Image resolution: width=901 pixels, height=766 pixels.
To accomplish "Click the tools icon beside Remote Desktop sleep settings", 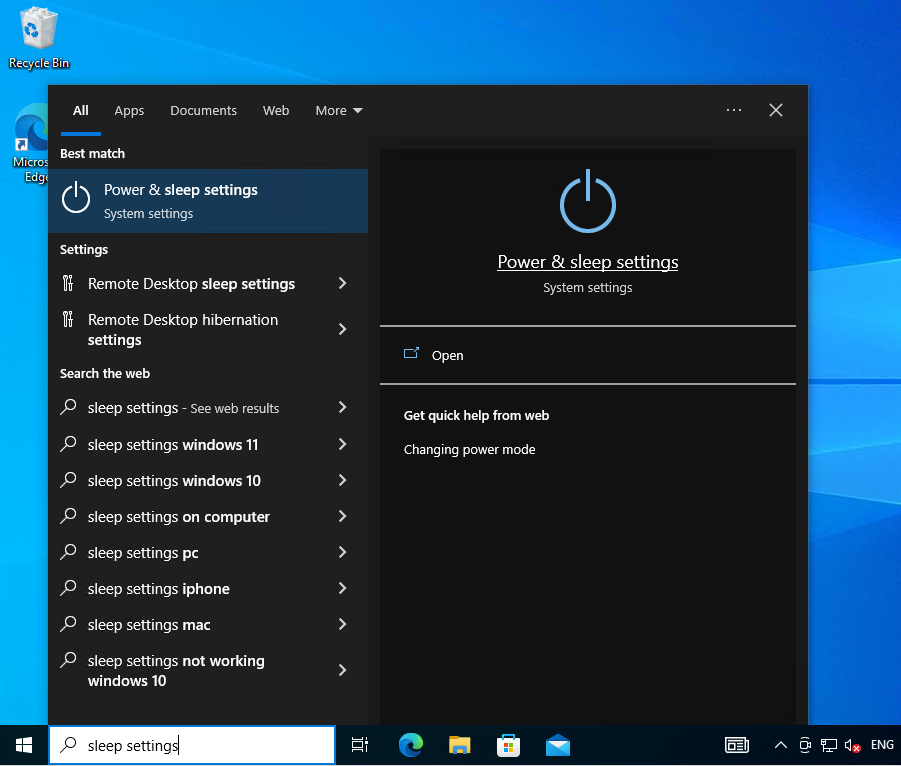I will [x=68, y=283].
